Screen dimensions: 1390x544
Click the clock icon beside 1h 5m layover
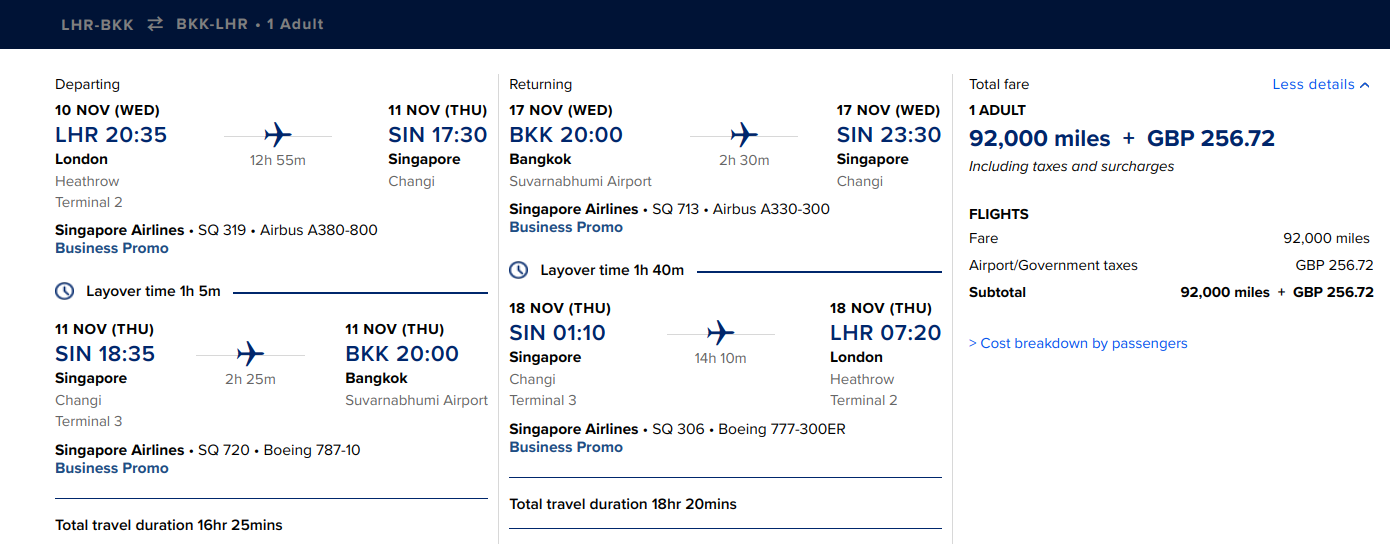[x=64, y=292]
